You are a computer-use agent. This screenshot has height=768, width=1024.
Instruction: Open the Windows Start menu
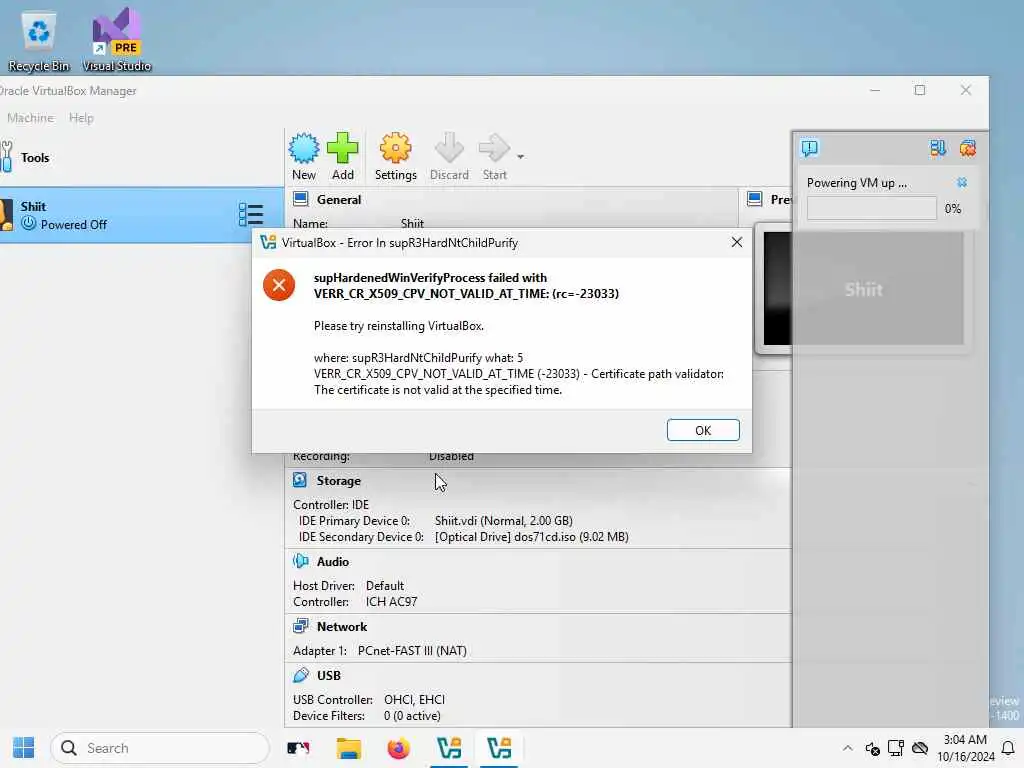click(x=24, y=748)
